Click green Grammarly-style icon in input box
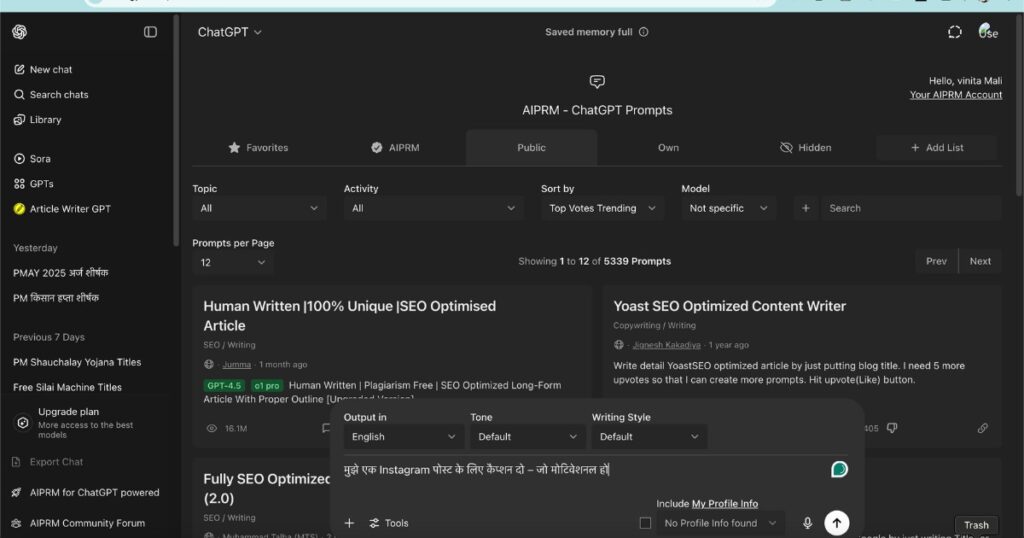Screen dimensions: 1024x538 click(839, 469)
